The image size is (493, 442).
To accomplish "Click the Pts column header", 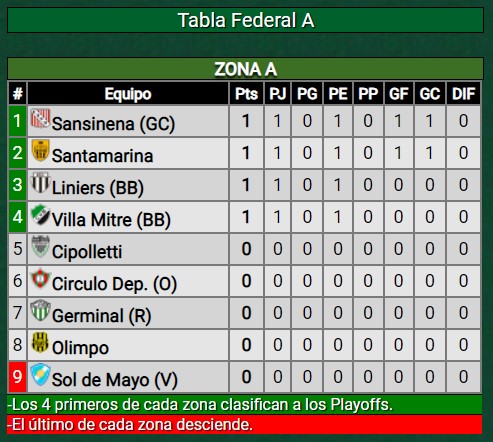I will click(246, 94).
